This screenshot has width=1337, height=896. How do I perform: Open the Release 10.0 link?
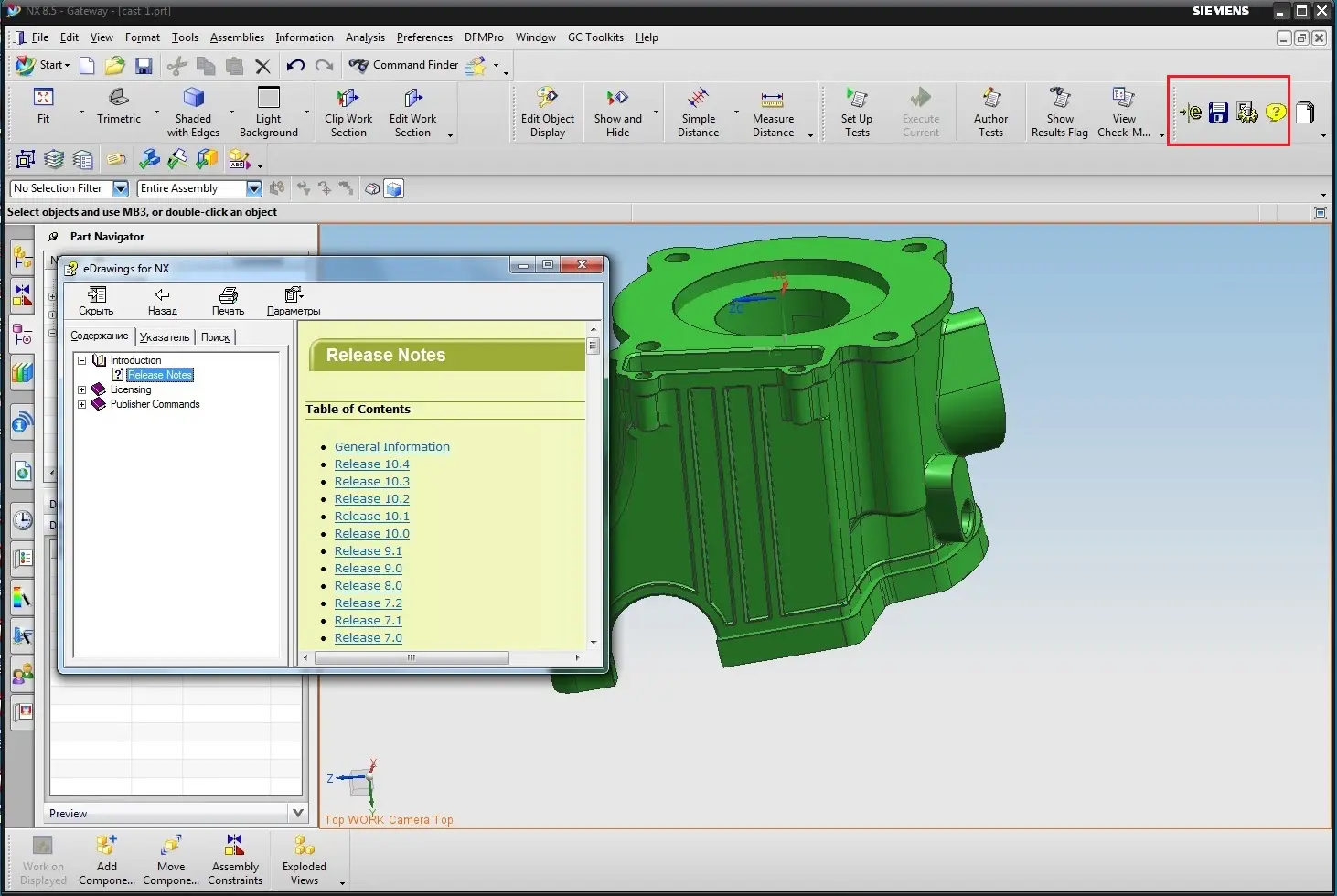(x=372, y=534)
